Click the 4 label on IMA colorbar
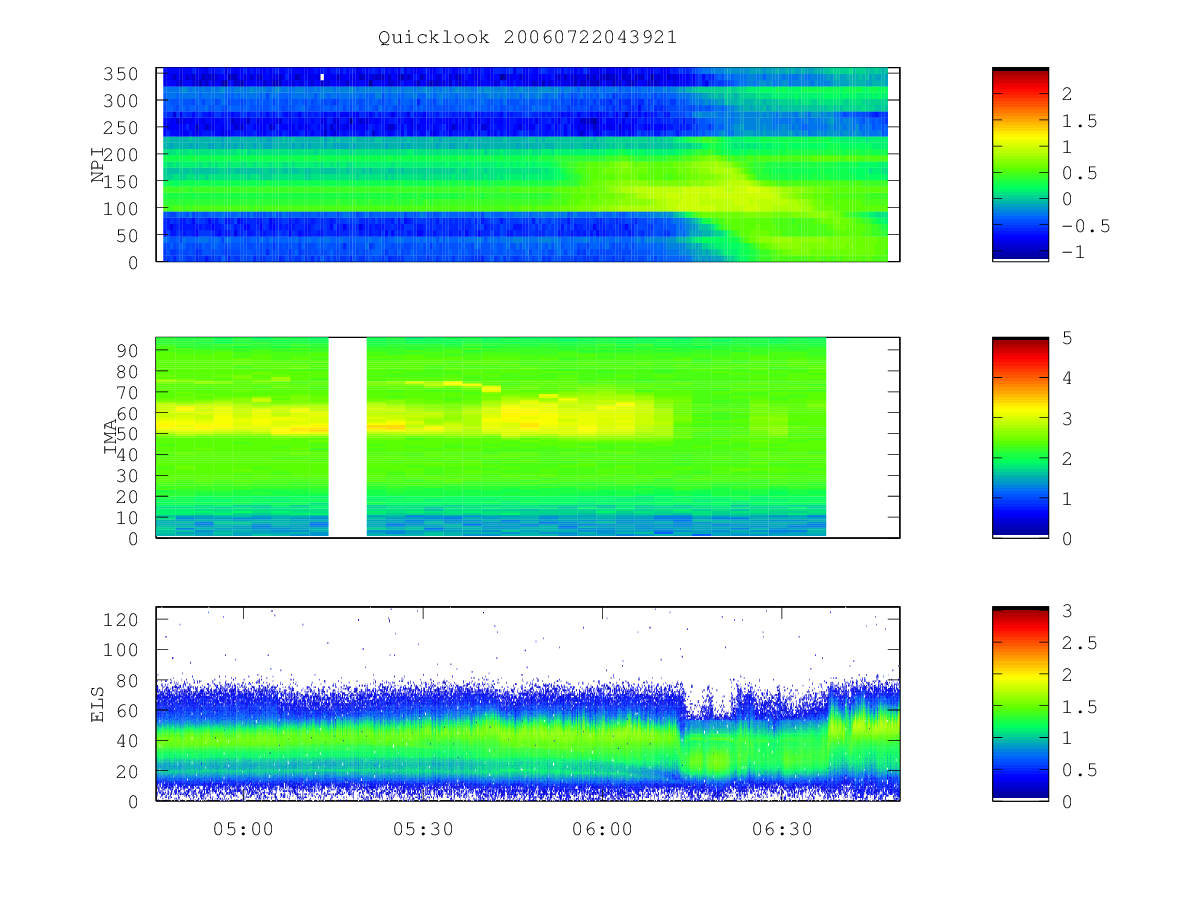Screen dimensions: 1200x900 pos(1066,378)
